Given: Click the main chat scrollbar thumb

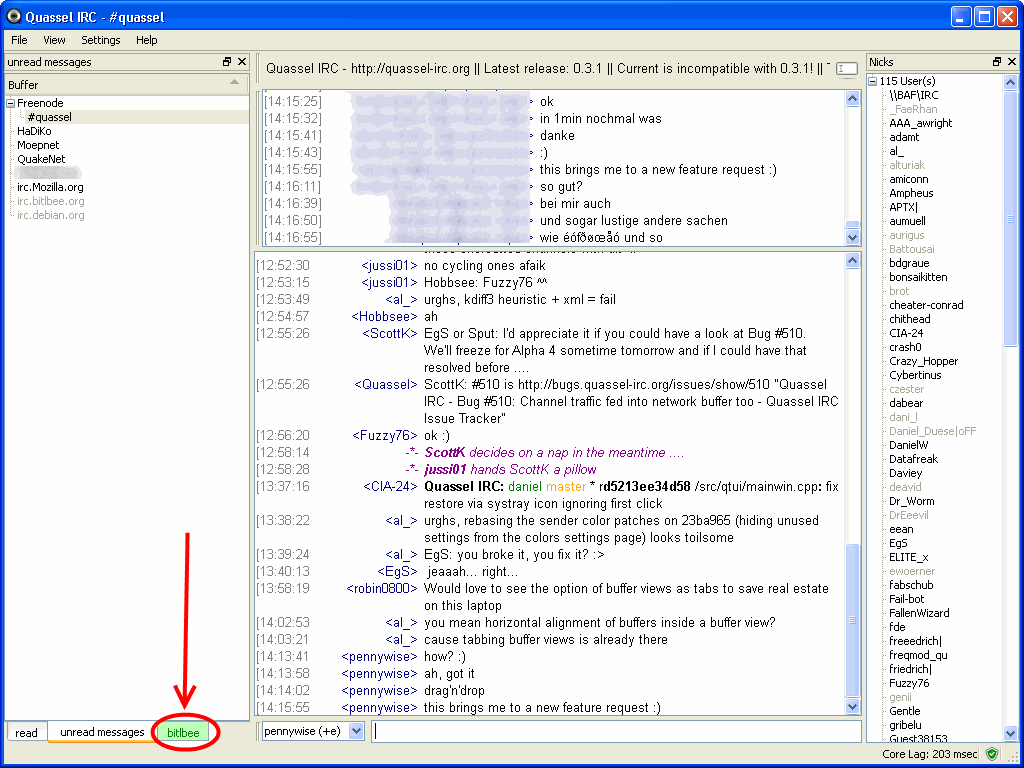Looking at the screenshot, I should [852, 620].
